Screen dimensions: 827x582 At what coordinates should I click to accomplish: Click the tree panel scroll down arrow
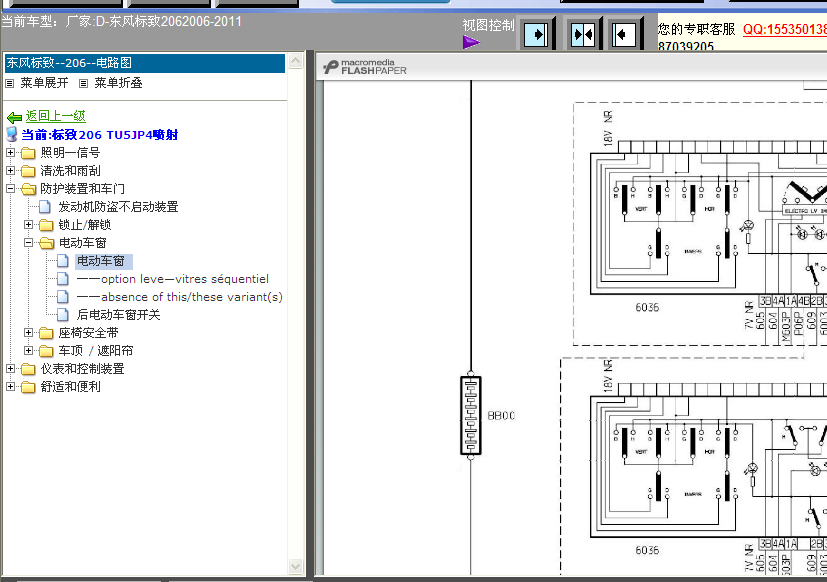coord(295,567)
